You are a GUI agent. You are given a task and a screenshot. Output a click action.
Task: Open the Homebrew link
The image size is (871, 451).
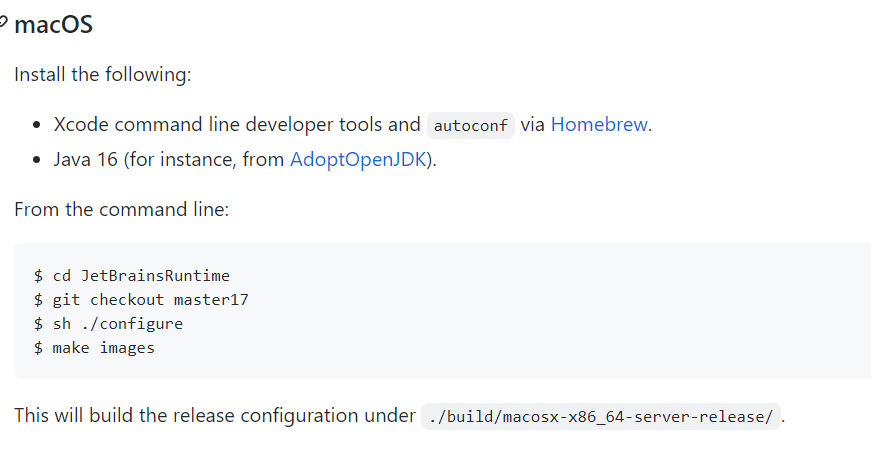(599, 124)
